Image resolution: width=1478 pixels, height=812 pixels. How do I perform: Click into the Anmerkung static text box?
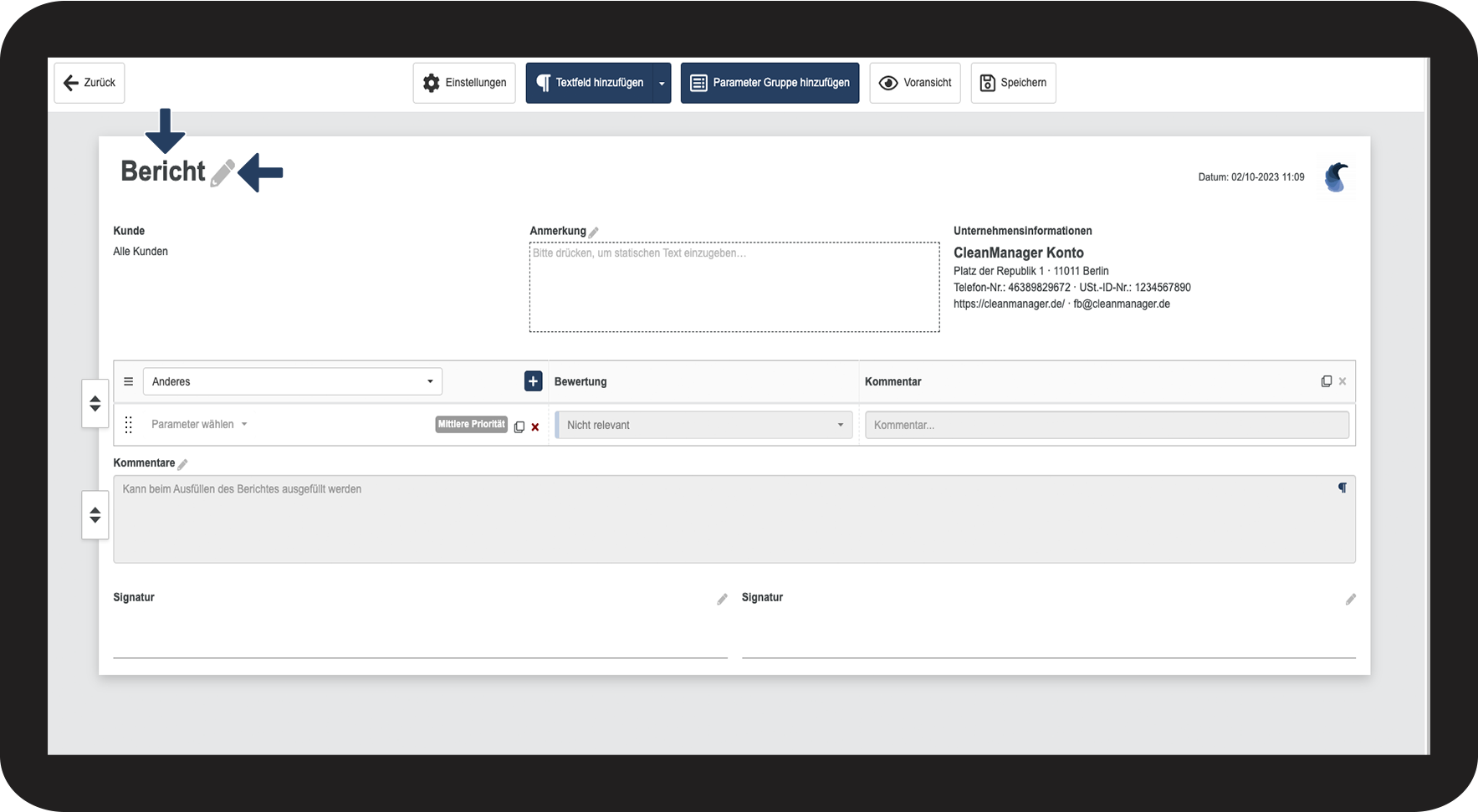click(734, 287)
